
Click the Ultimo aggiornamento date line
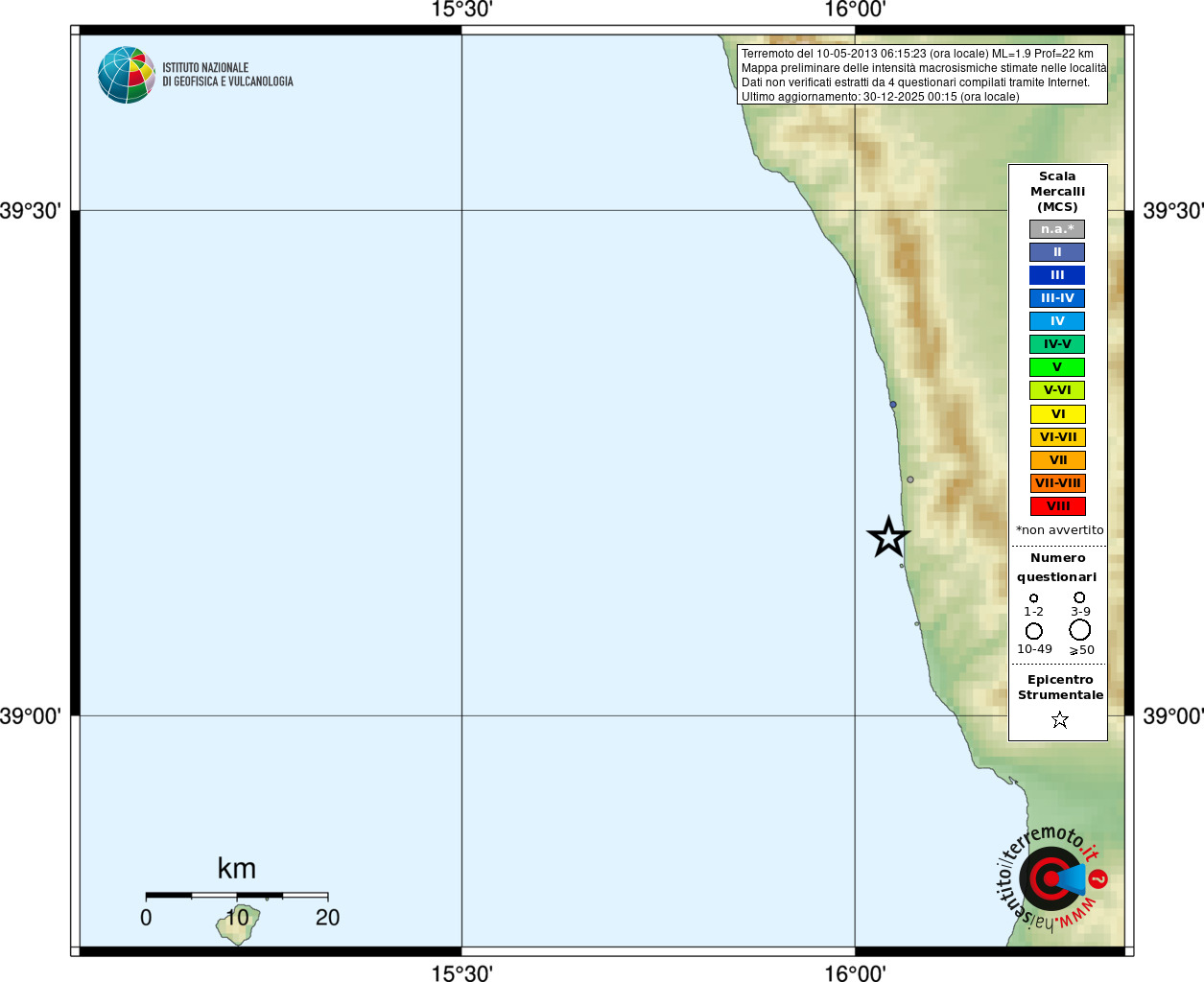coord(880,97)
